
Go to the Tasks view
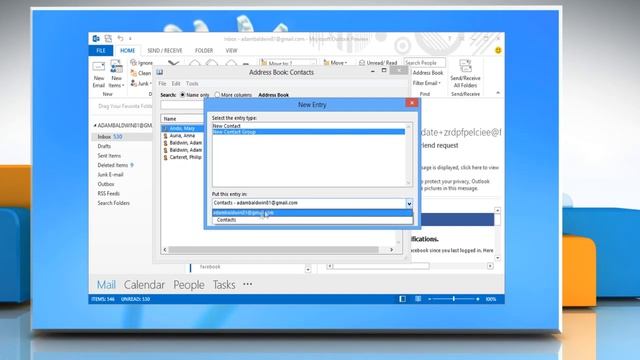click(x=224, y=284)
